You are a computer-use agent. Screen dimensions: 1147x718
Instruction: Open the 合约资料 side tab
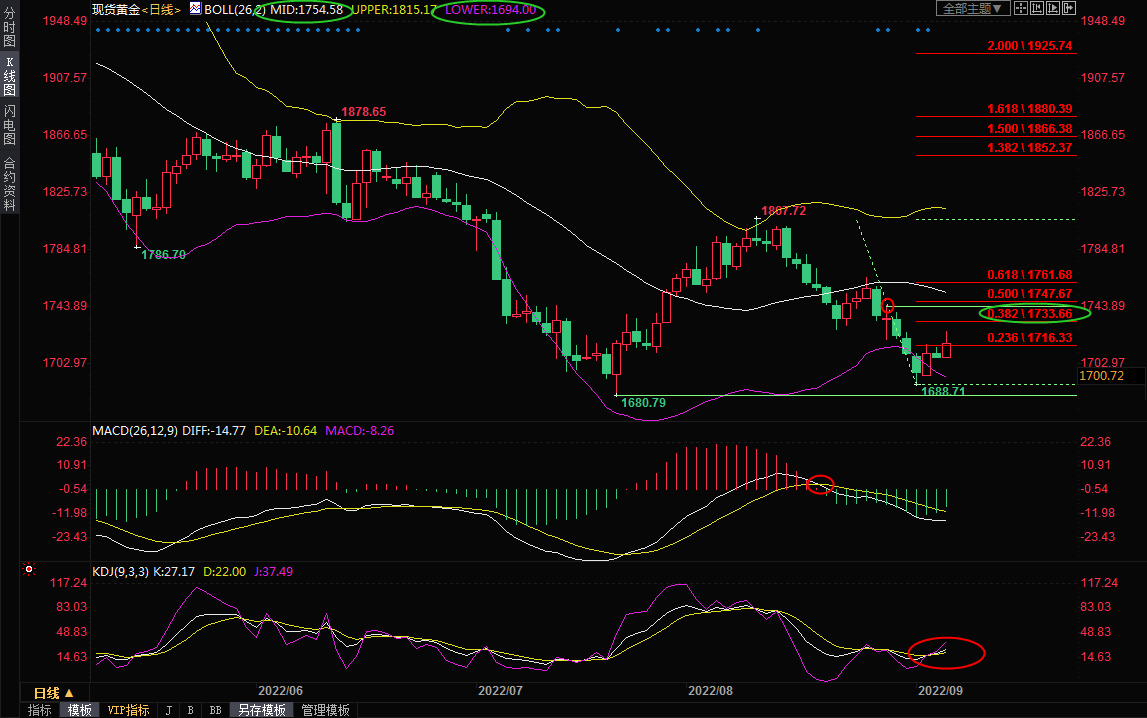click(x=9, y=184)
